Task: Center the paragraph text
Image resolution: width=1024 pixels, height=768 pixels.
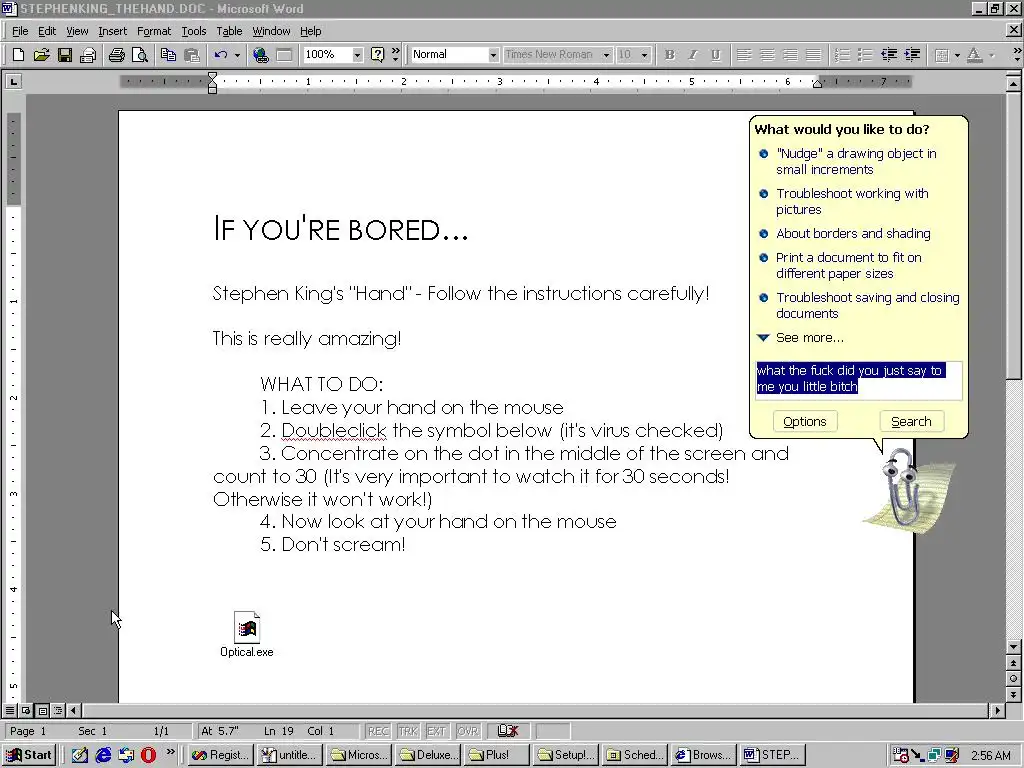Action: pos(767,55)
